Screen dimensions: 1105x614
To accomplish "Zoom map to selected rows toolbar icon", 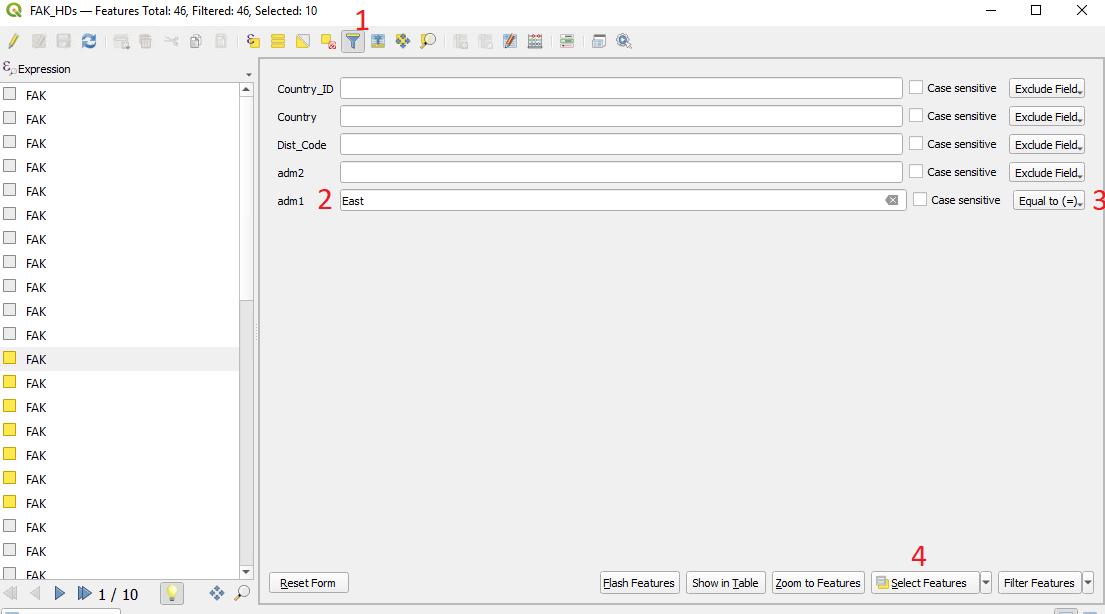I will coord(428,41).
